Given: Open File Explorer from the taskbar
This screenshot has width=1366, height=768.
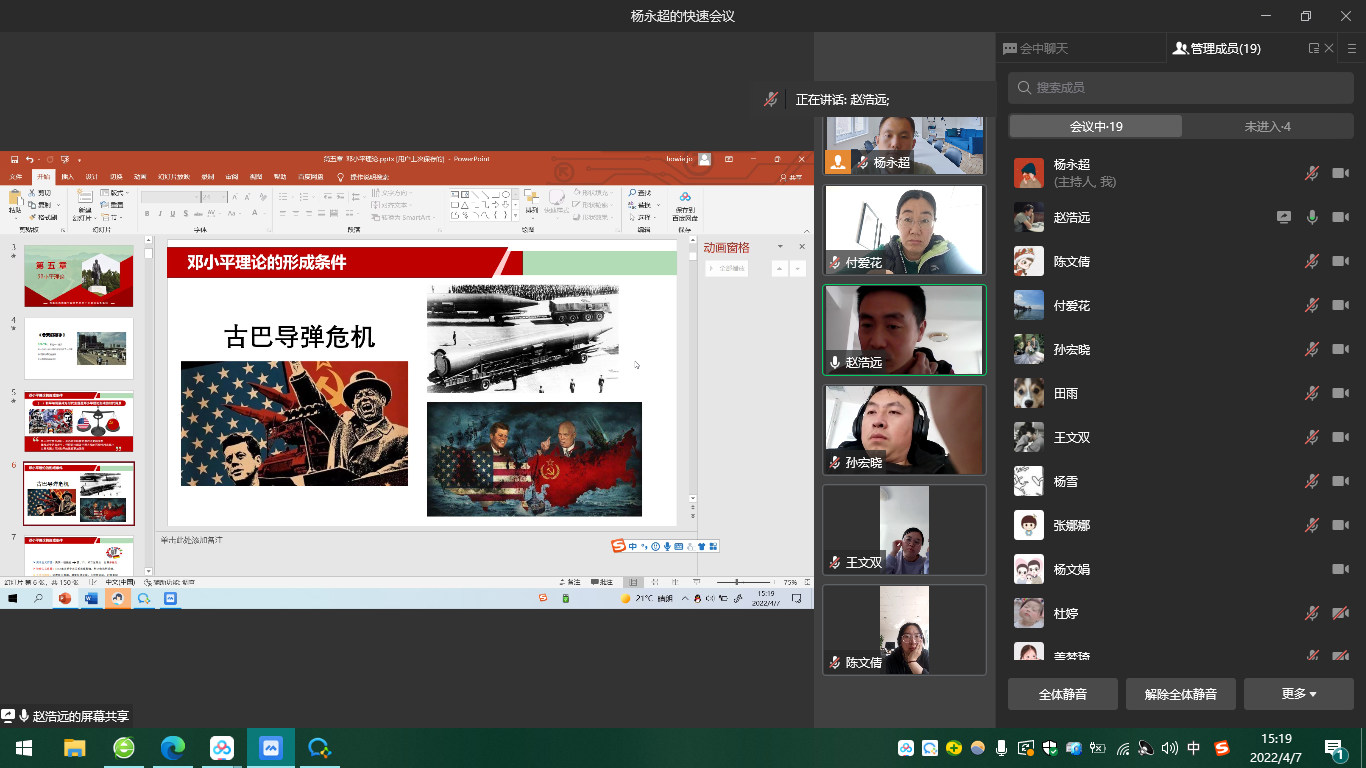Looking at the screenshot, I should [75, 748].
